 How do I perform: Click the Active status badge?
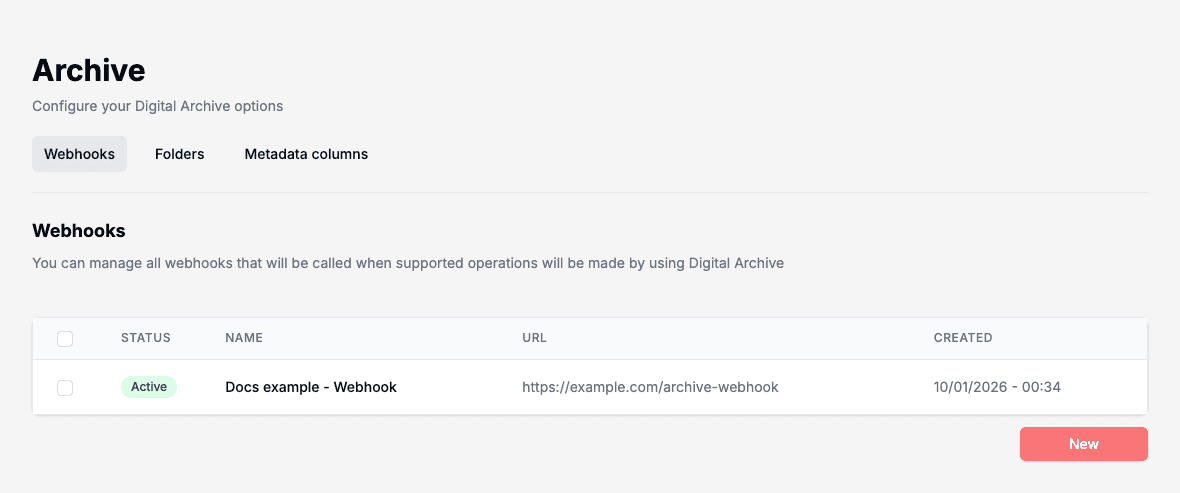point(149,387)
